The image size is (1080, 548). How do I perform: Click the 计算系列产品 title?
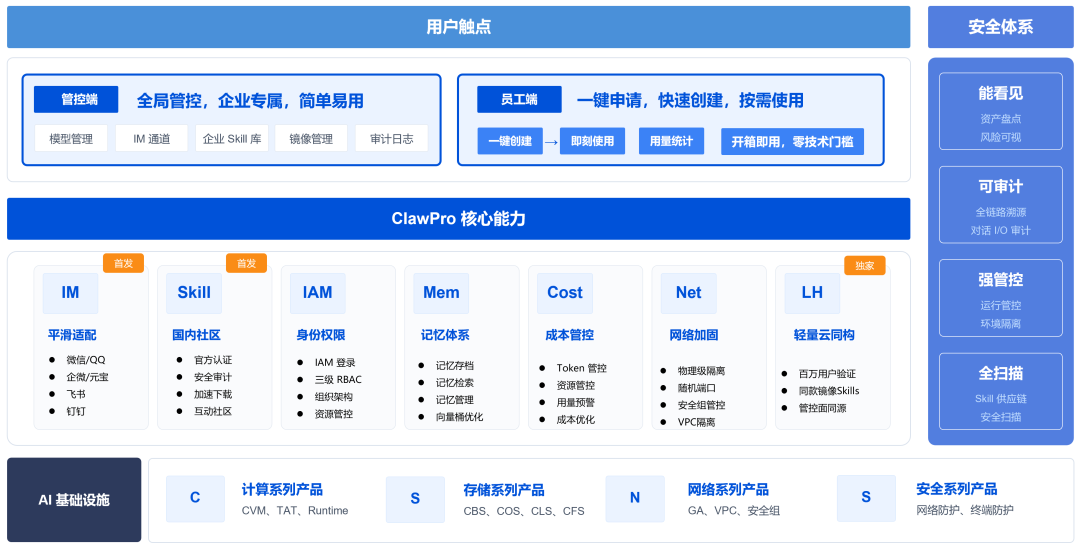(282, 490)
